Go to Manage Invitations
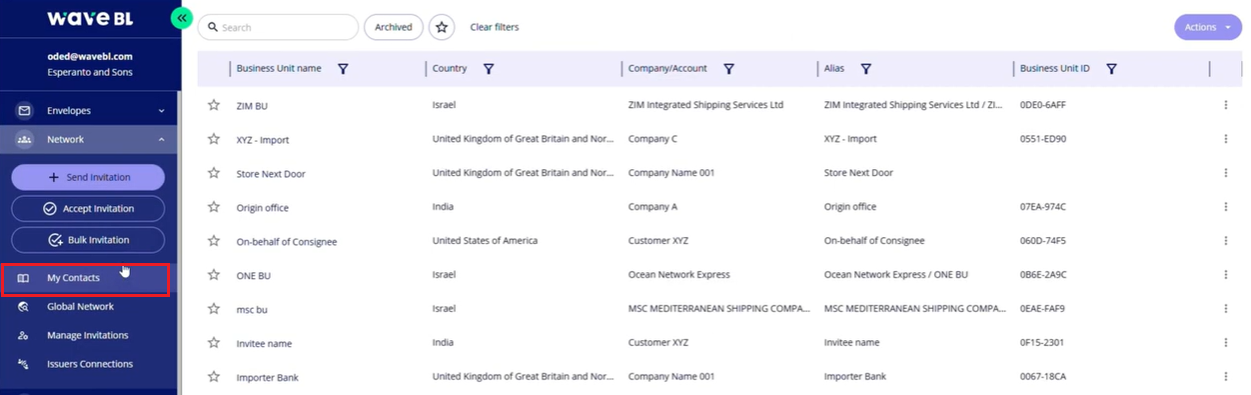Image resolution: width=1251 pixels, height=395 pixels. (87, 335)
